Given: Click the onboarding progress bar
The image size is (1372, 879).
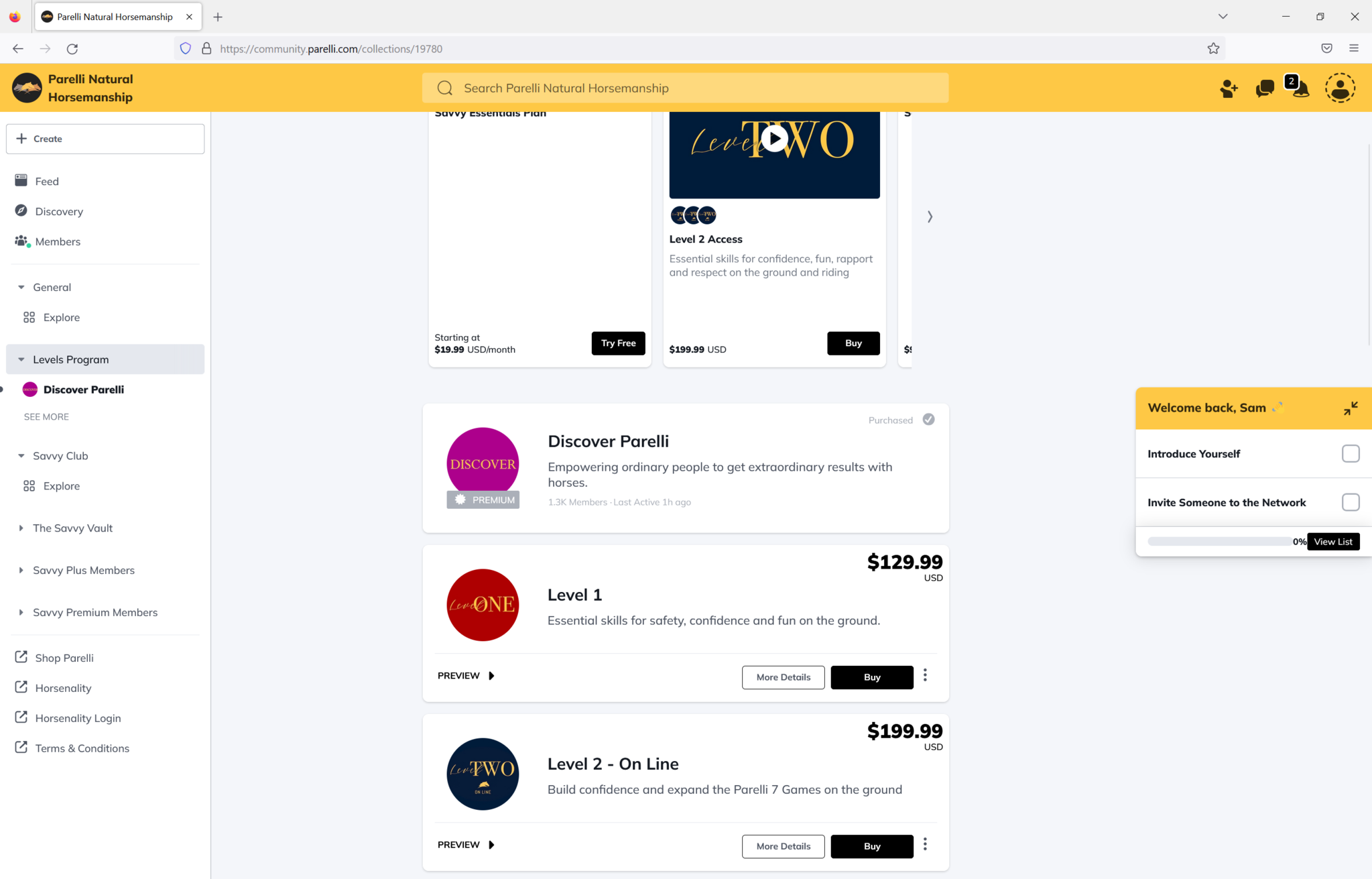Looking at the screenshot, I should [1220, 542].
